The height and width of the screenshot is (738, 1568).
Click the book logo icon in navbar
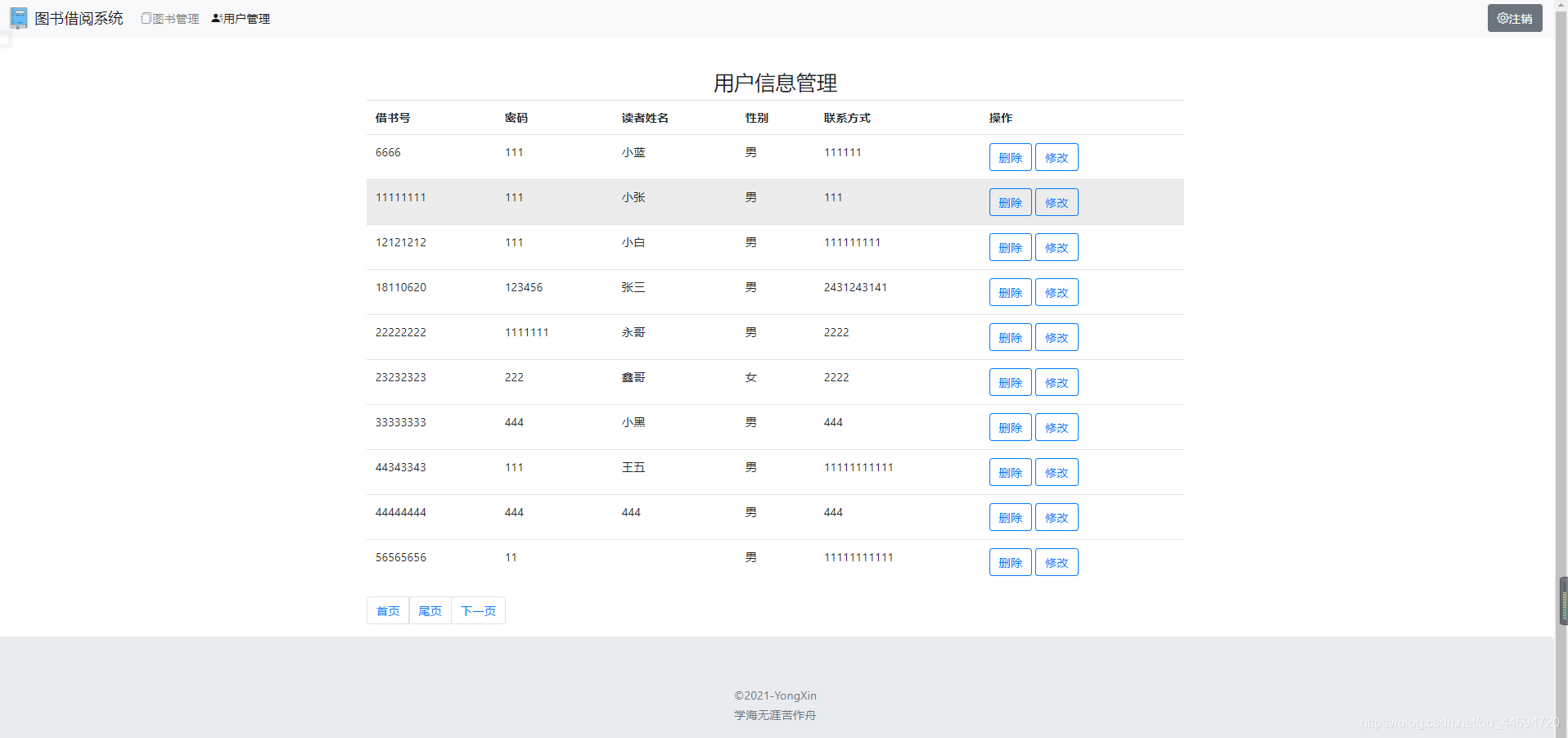[17, 17]
